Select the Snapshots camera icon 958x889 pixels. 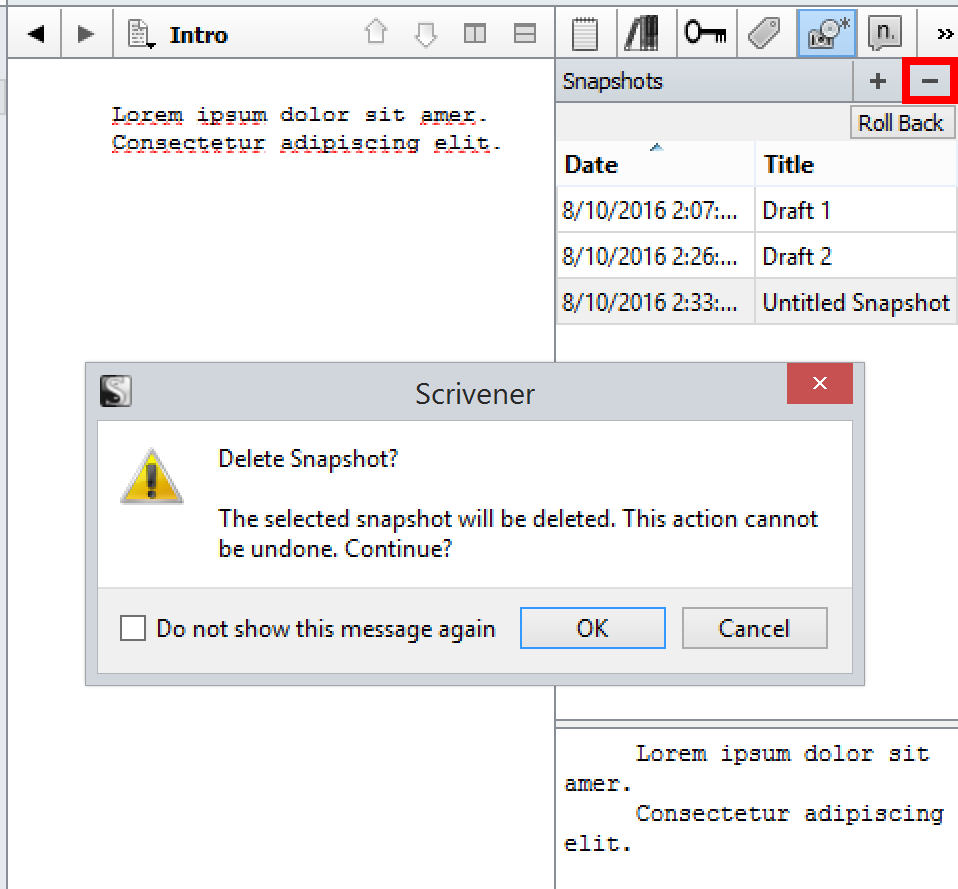(825, 34)
